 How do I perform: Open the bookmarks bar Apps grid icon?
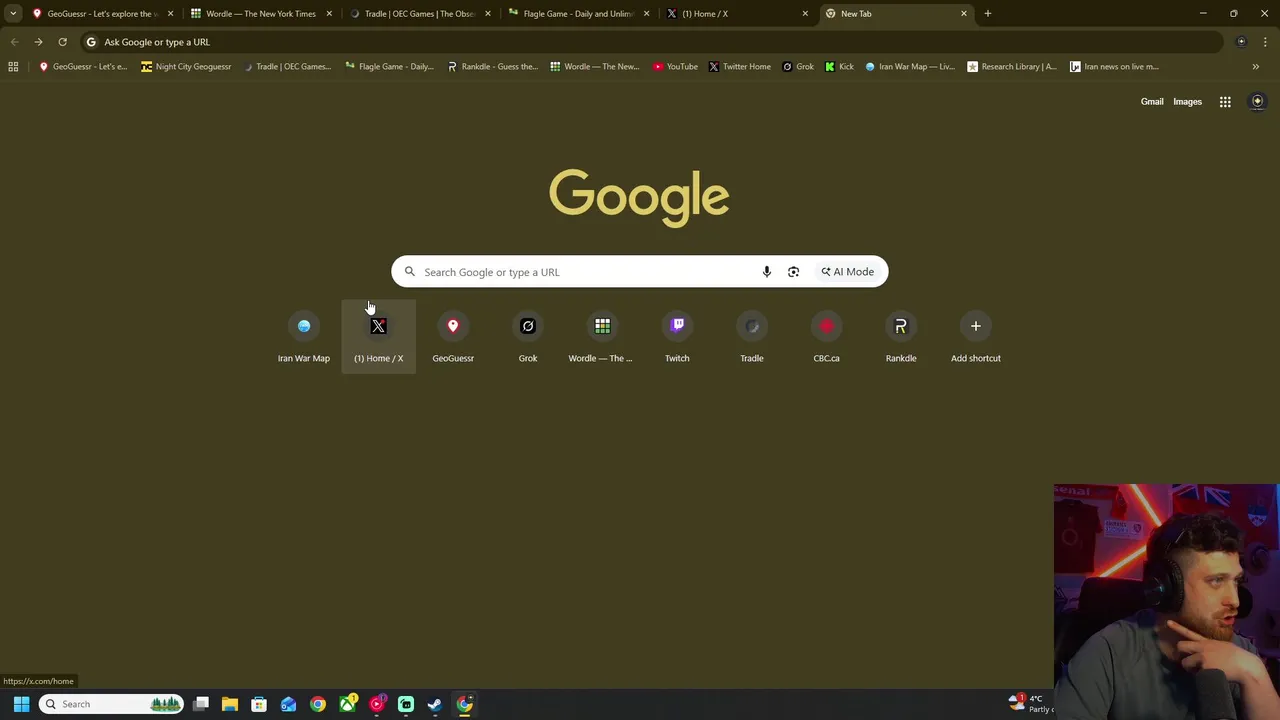(13, 66)
